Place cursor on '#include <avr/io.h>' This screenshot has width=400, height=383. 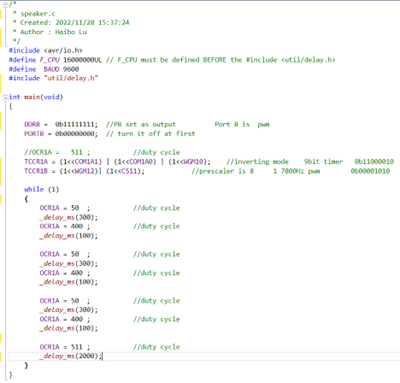(x=46, y=50)
